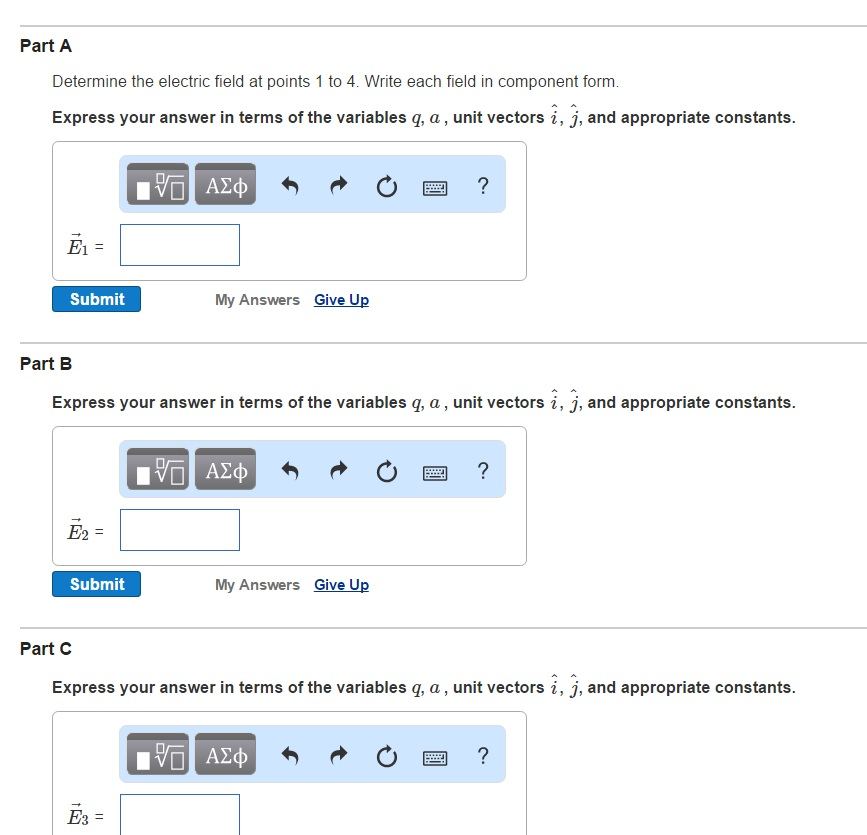Open the Greek symbols ΑΣφ palette in Part A
Viewport: 867px width, 835px height.
224,184
